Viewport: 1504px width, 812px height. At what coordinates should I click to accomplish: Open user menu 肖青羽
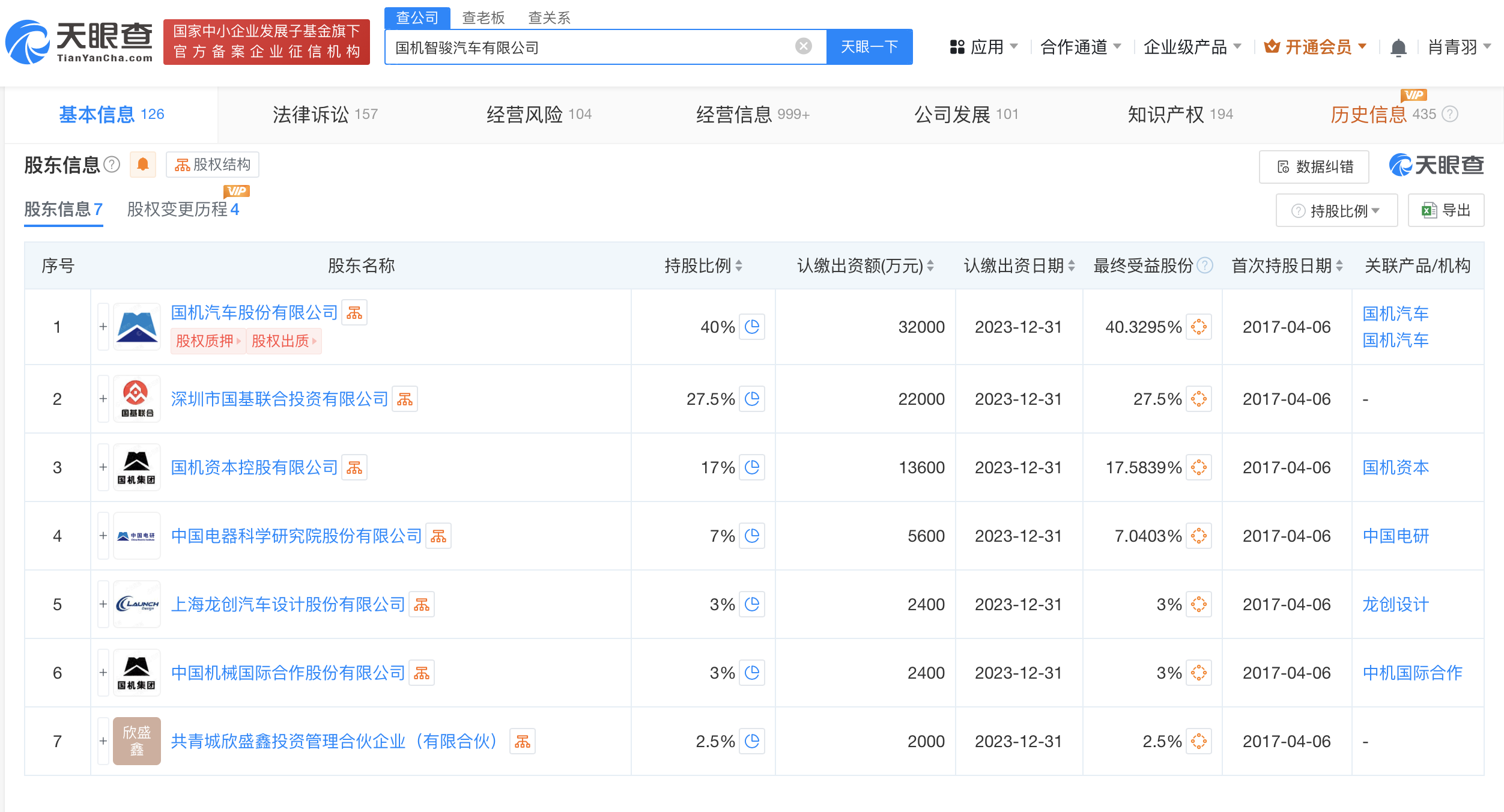click(1459, 47)
